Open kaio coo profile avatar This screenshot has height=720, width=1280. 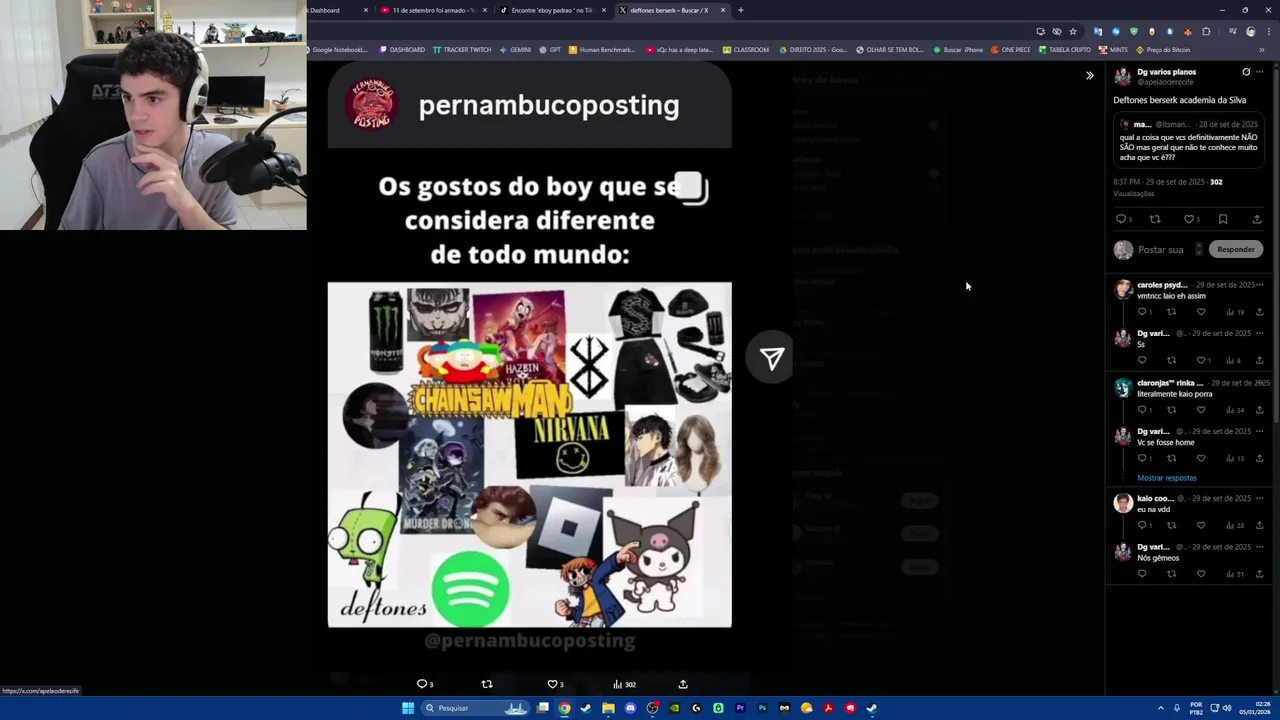[x=1123, y=503]
